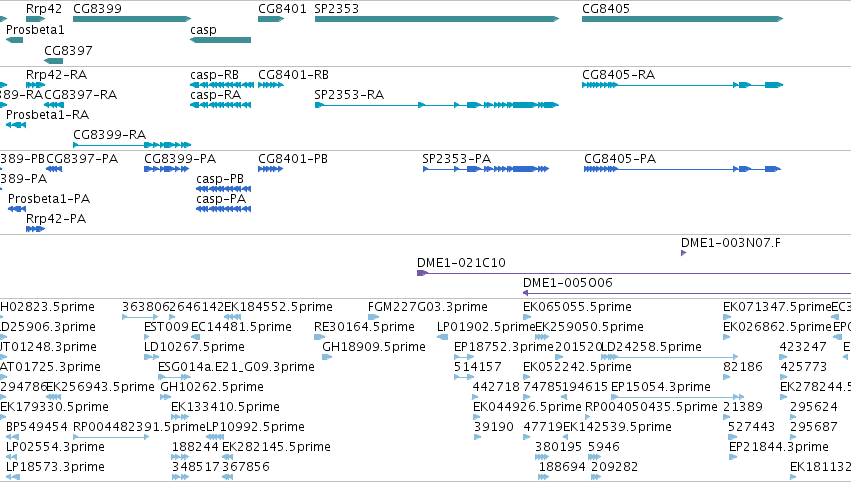Click EST 209282 label
851x482 pixels.
pyautogui.click(x=614, y=467)
